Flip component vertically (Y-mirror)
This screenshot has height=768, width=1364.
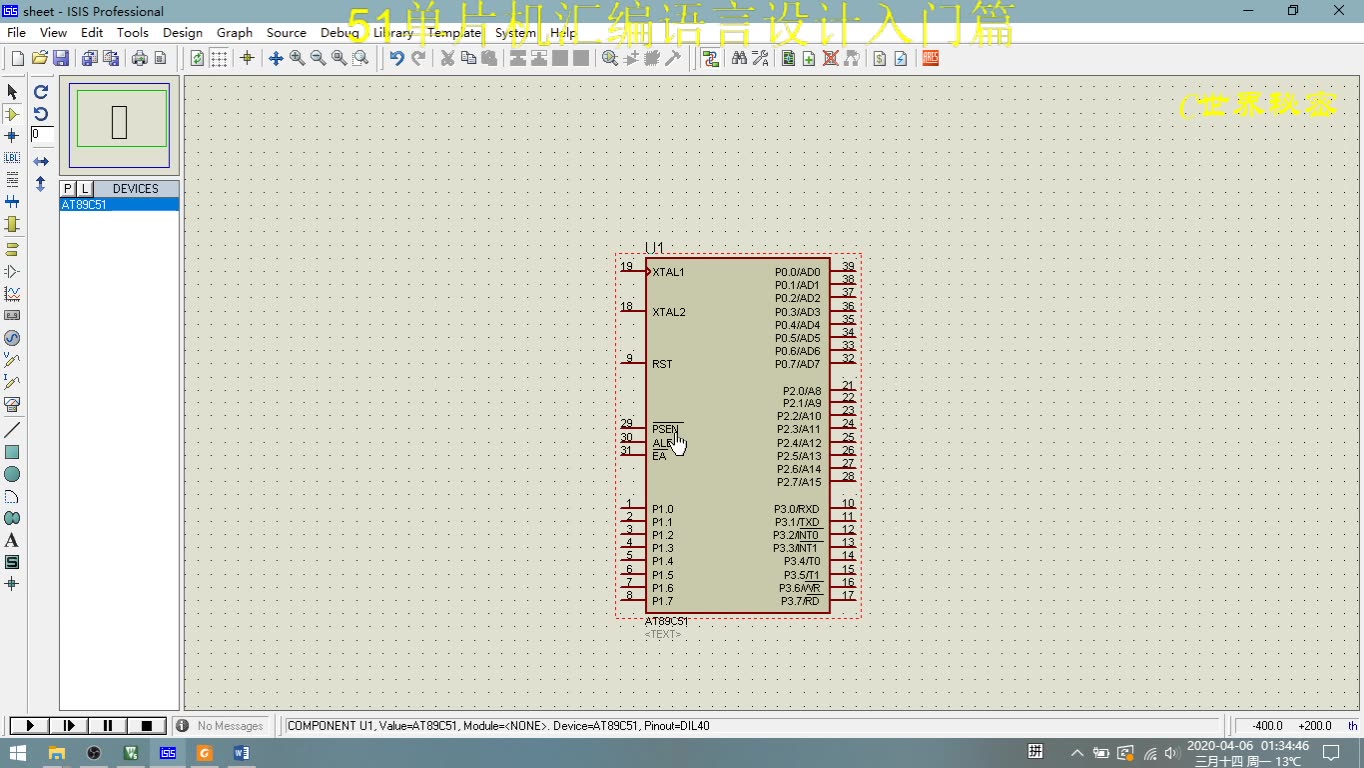pos(41,184)
